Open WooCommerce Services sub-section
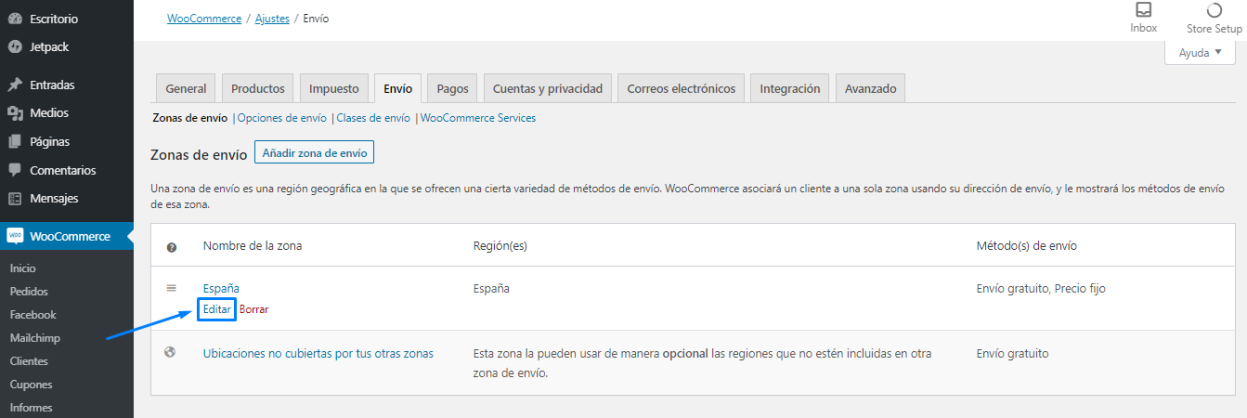Image resolution: width=1247 pixels, height=418 pixels. click(x=478, y=118)
